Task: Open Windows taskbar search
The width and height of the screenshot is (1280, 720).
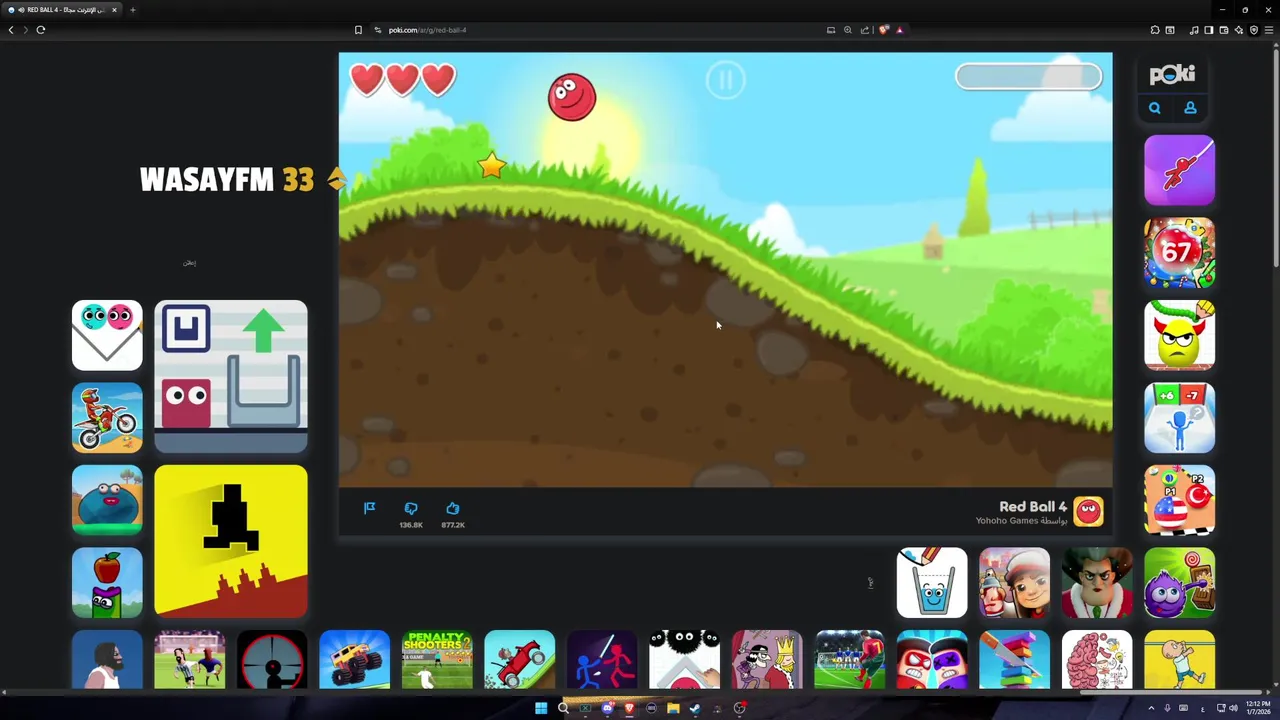Action: [563, 708]
